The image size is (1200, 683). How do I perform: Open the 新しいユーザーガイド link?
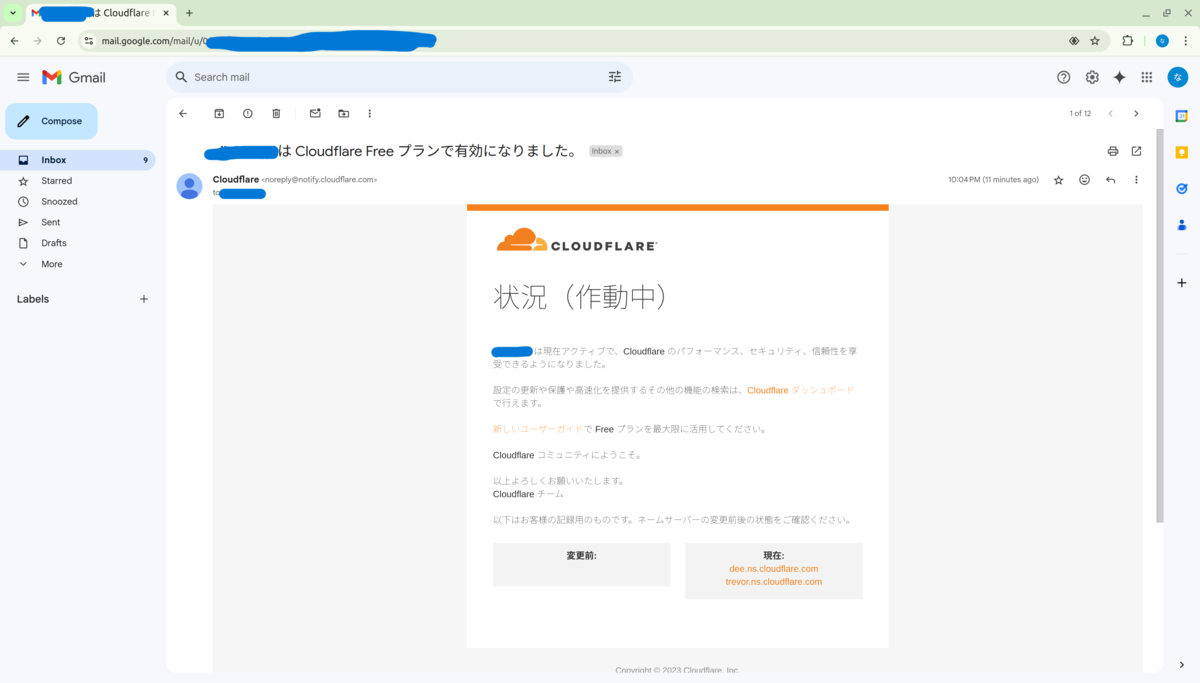(x=538, y=429)
